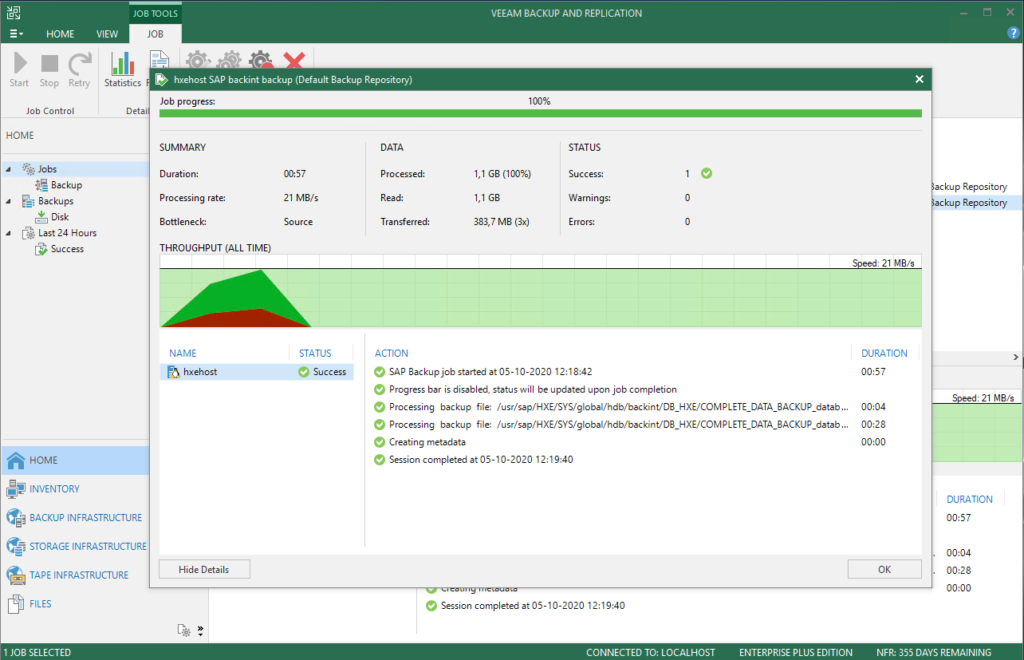The width and height of the screenshot is (1024, 660).
Task: Click the ACTION column header
Action: 391,353
